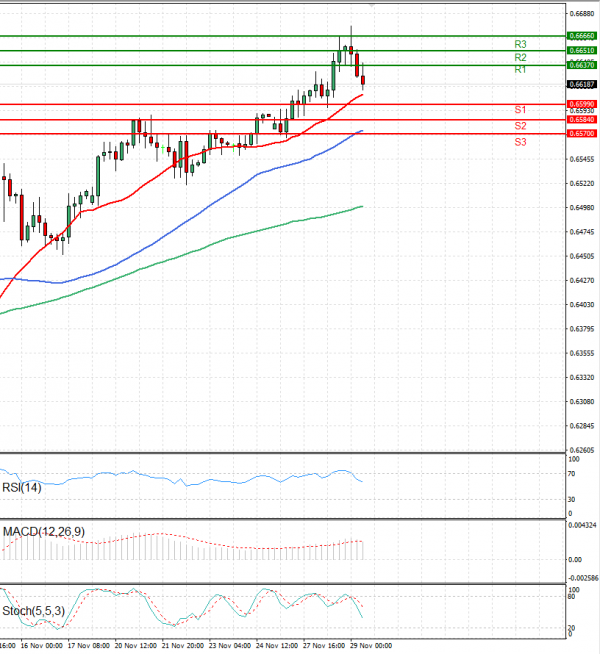Click the 20 Nov 12:00 time label
The height and width of the screenshot is (654, 600).
pyautogui.click(x=136, y=646)
